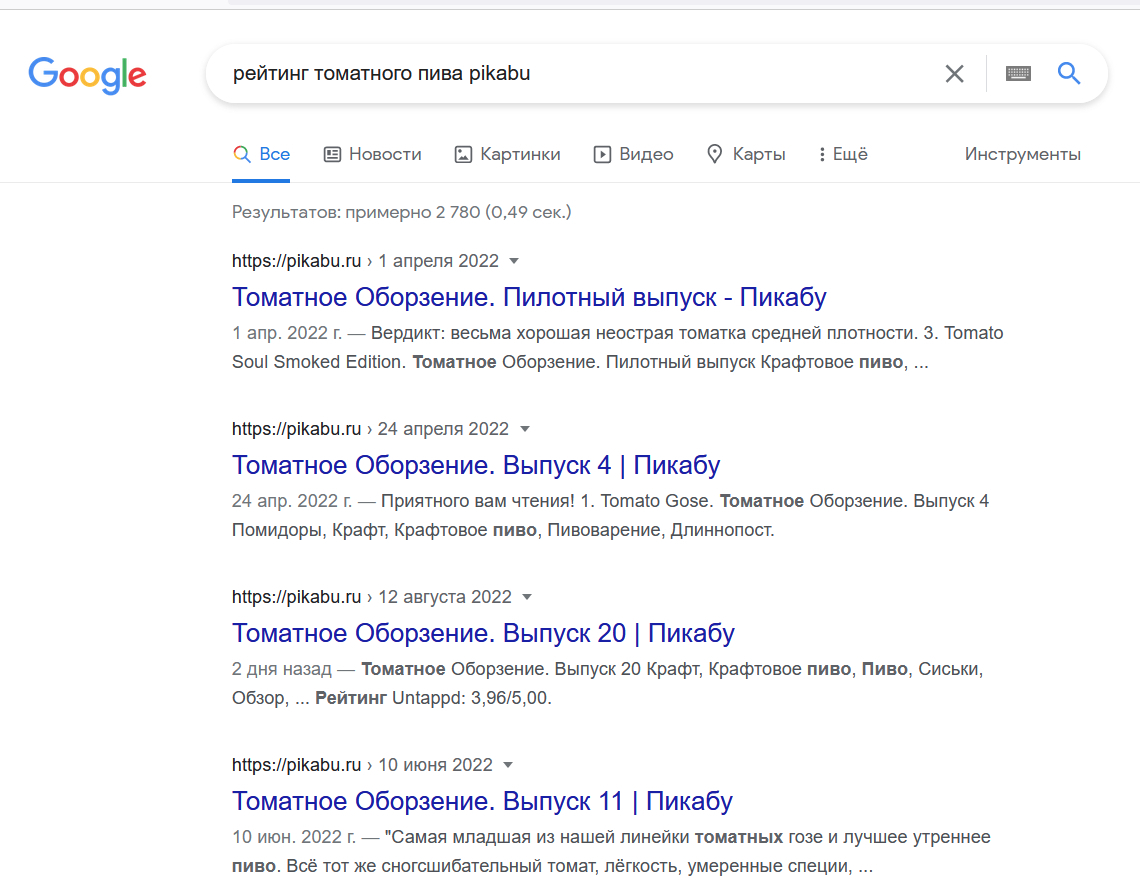Open Томатное Оборзение. Выпуск 11 link
1140x890 pixels.
pyautogui.click(x=482, y=801)
